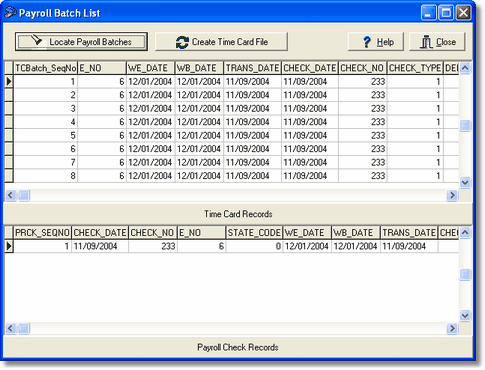The width and height of the screenshot is (485, 370).
Task: Click the exit door icon
Action: coord(426,42)
